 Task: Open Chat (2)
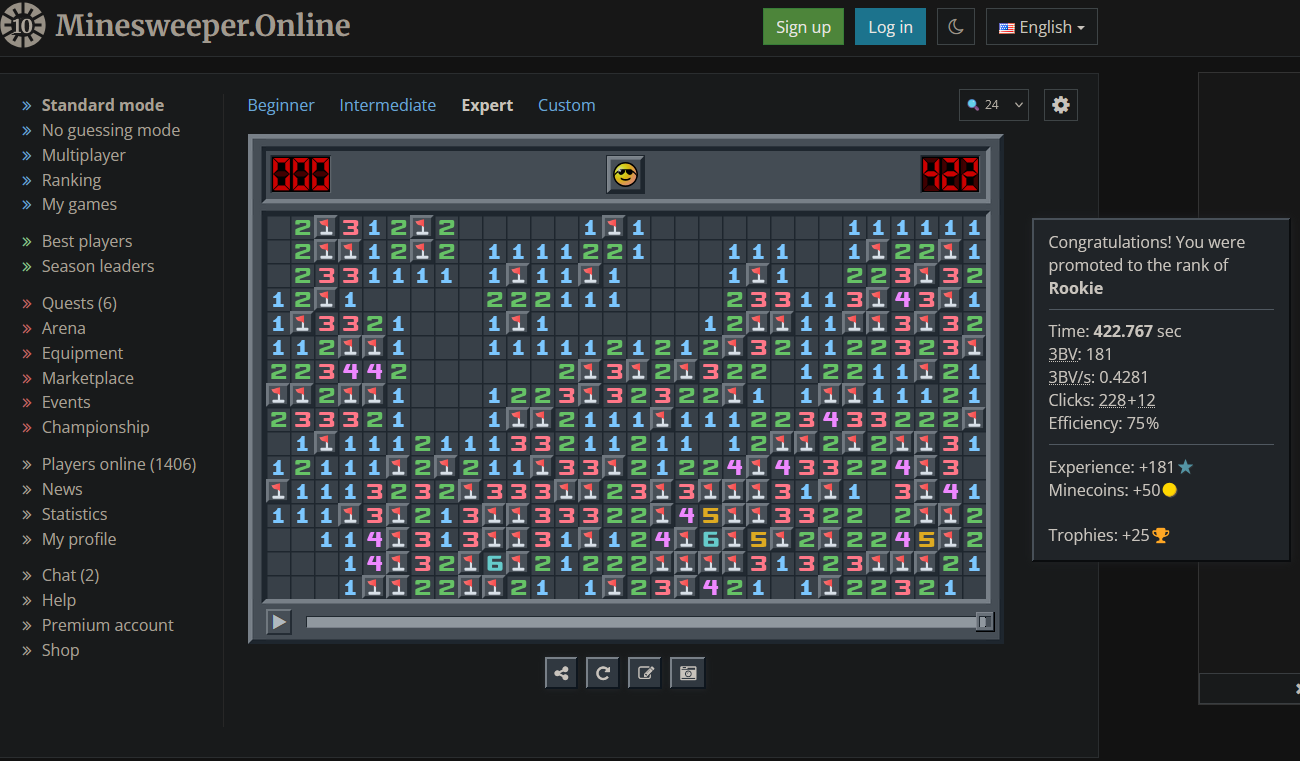click(x=70, y=575)
